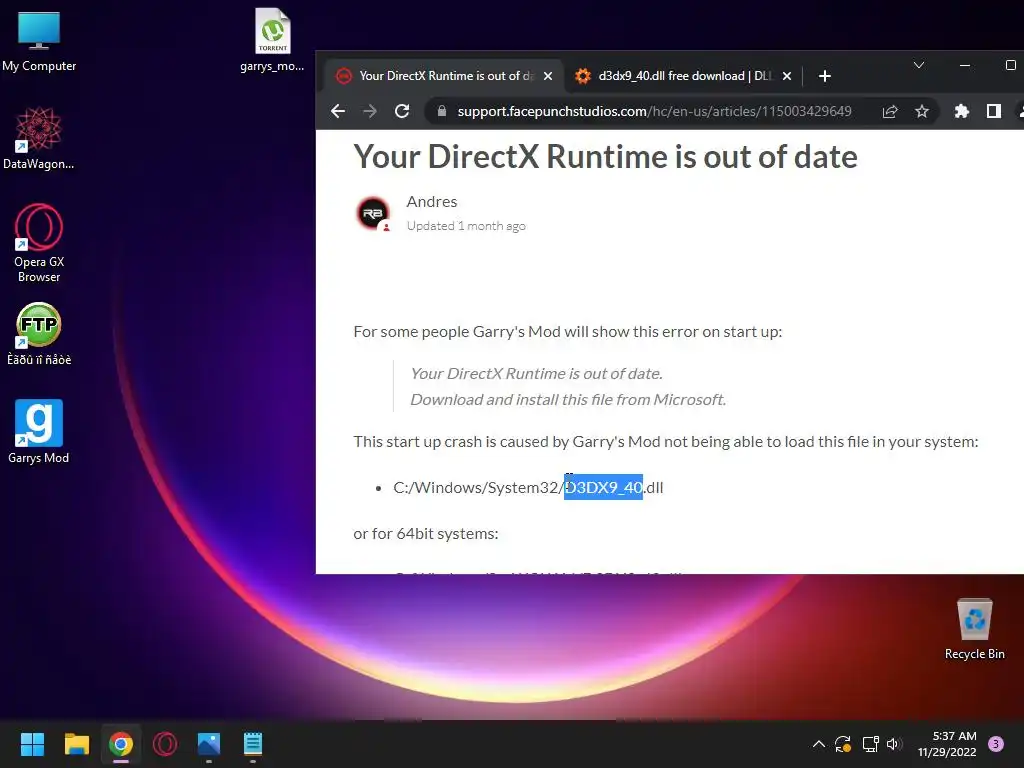Click the site lock icon in address bar

pos(441,111)
